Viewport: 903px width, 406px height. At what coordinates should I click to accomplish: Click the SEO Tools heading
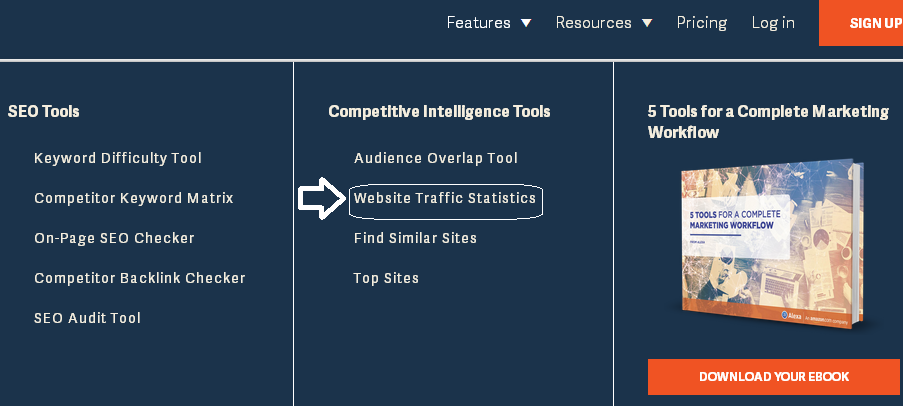[43, 111]
